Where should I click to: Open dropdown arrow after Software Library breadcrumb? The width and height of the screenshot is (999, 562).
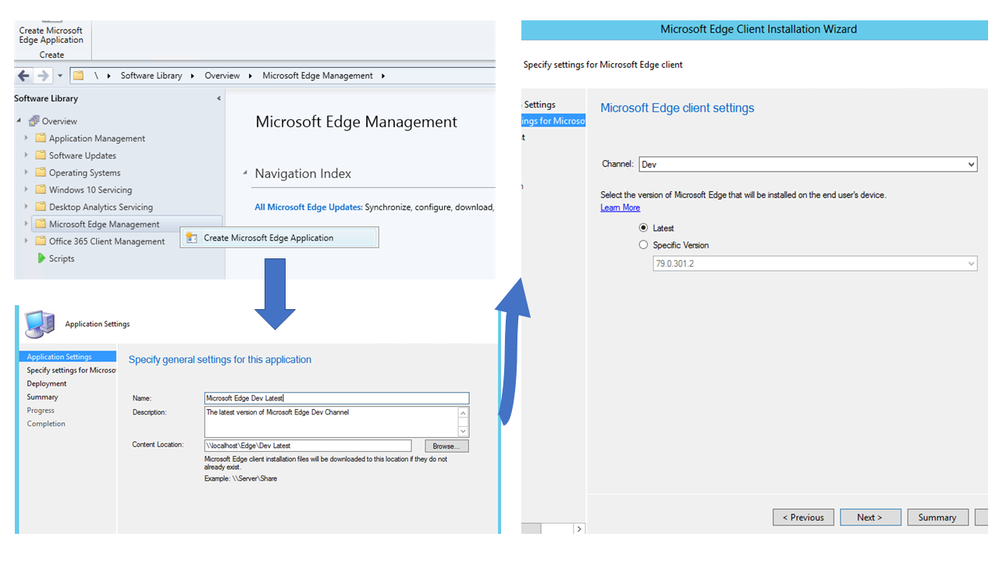click(x=192, y=76)
